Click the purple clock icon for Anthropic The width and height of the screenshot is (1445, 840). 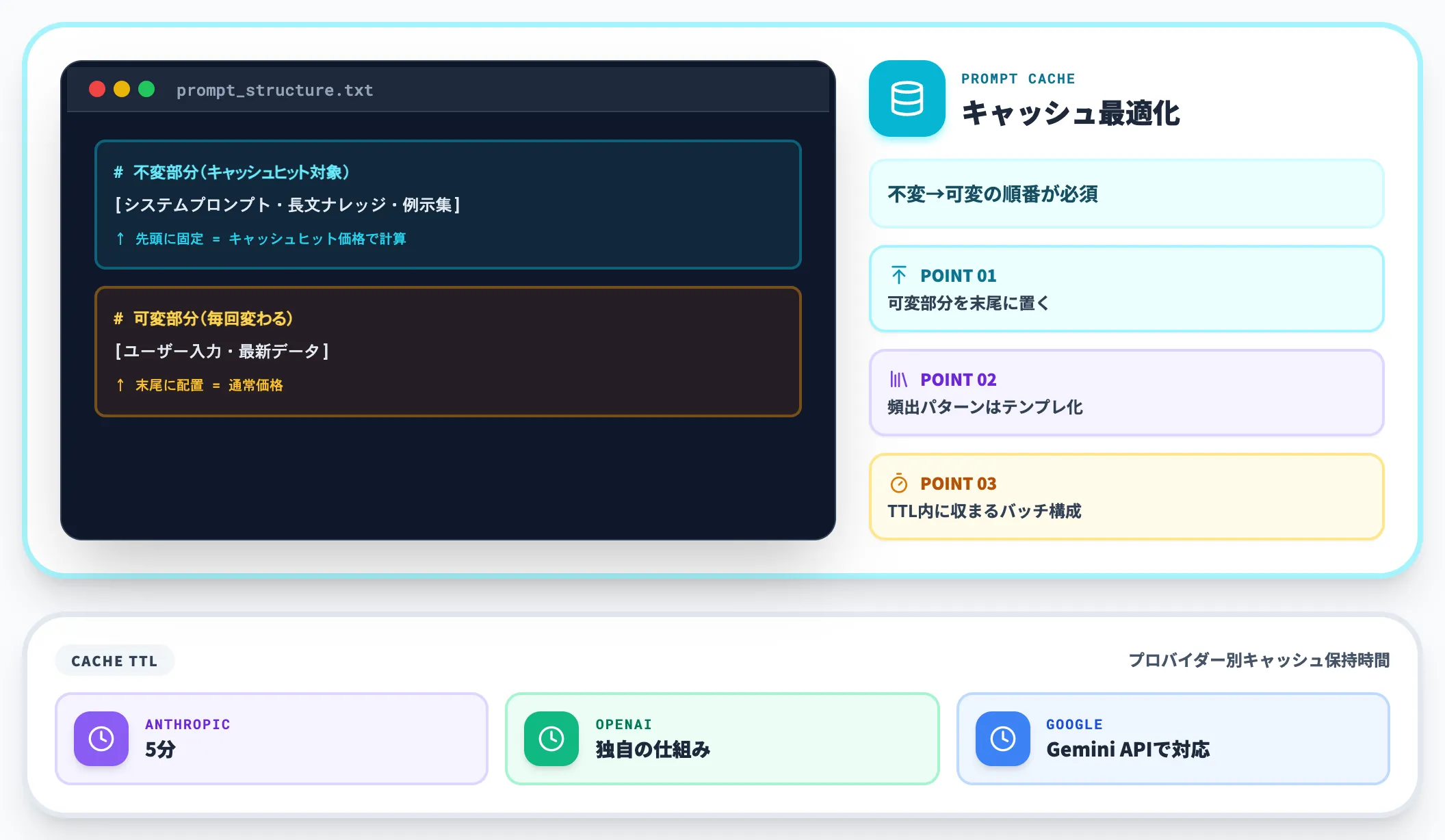tap(101, 739)
